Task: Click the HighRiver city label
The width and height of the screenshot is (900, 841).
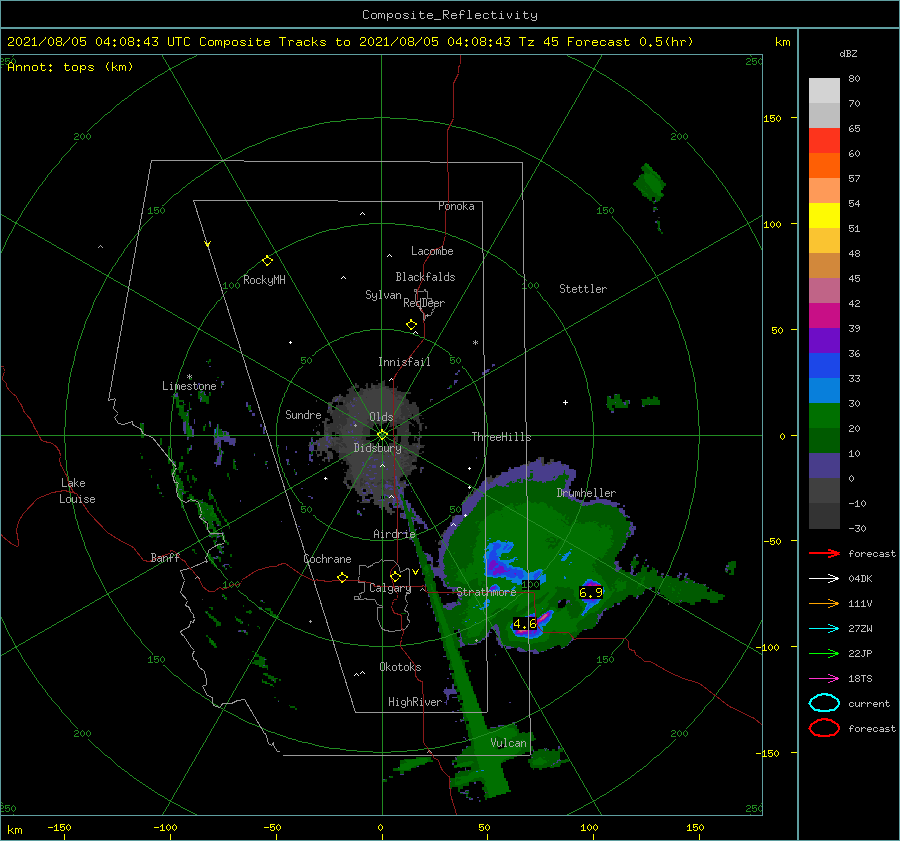Action: pos(415,702)
